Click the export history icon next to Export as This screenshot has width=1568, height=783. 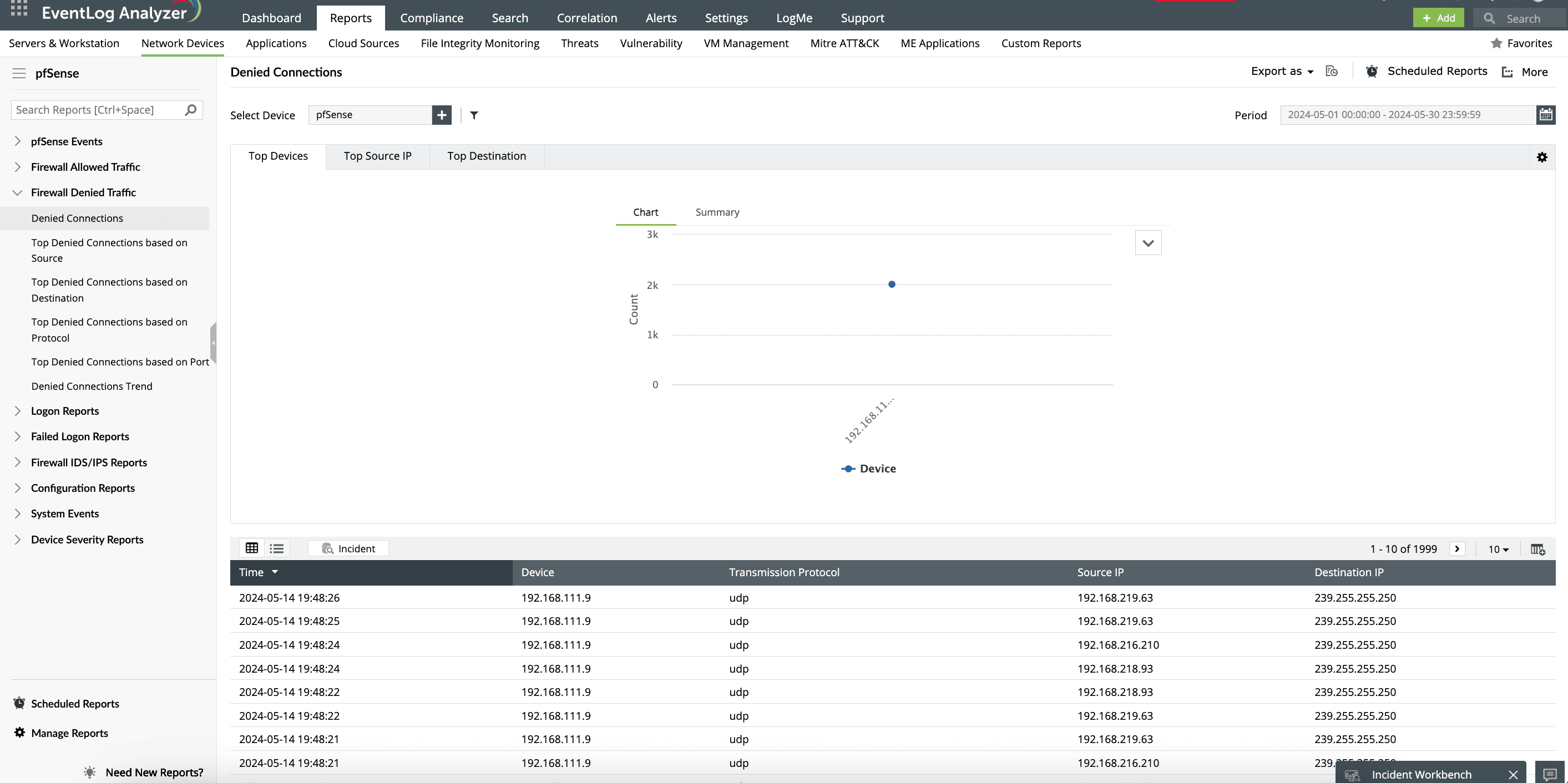[1332, 71]
